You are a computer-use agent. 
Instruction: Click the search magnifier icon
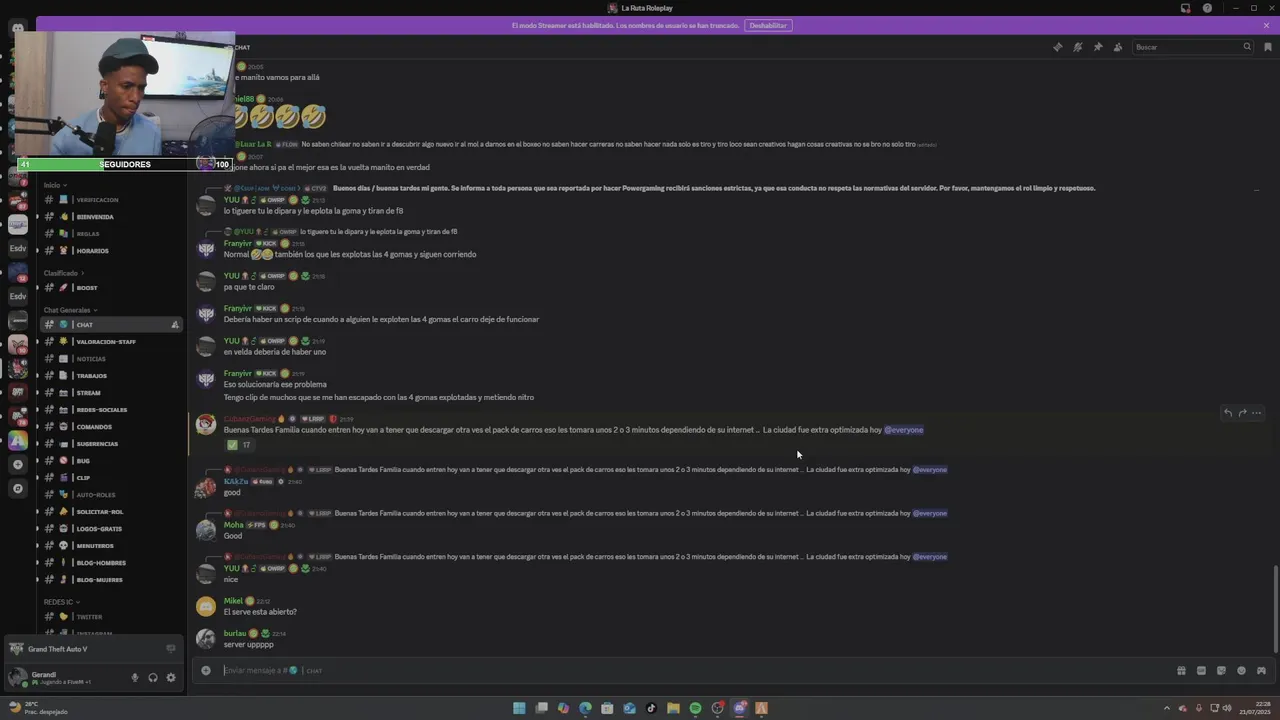[x=1247, y=47]
